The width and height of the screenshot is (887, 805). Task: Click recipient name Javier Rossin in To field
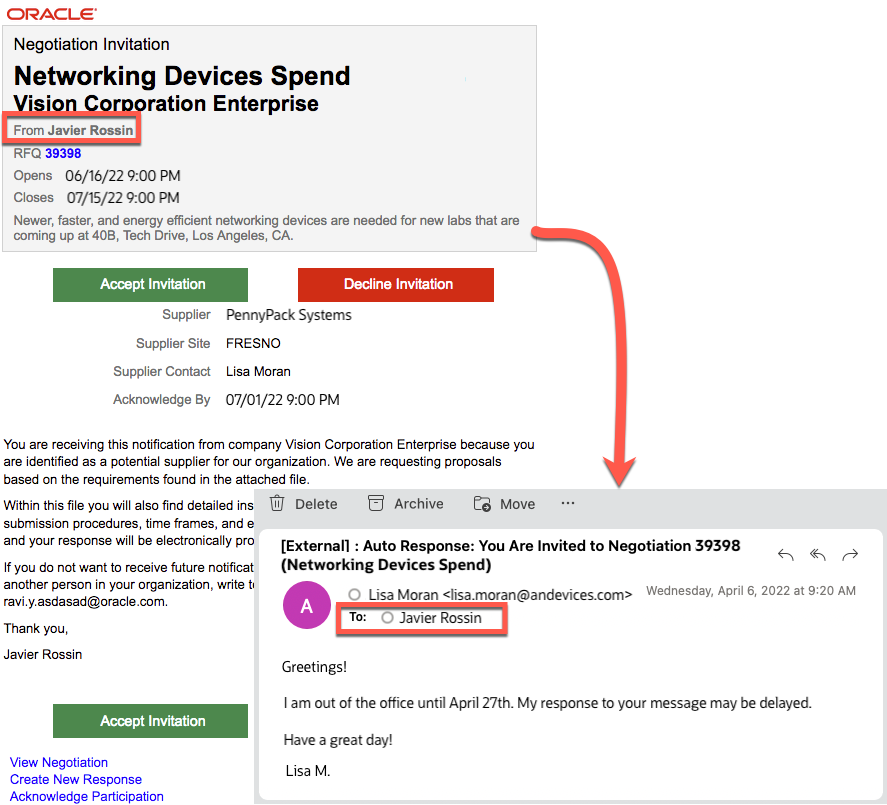click(x=440, y=618)
